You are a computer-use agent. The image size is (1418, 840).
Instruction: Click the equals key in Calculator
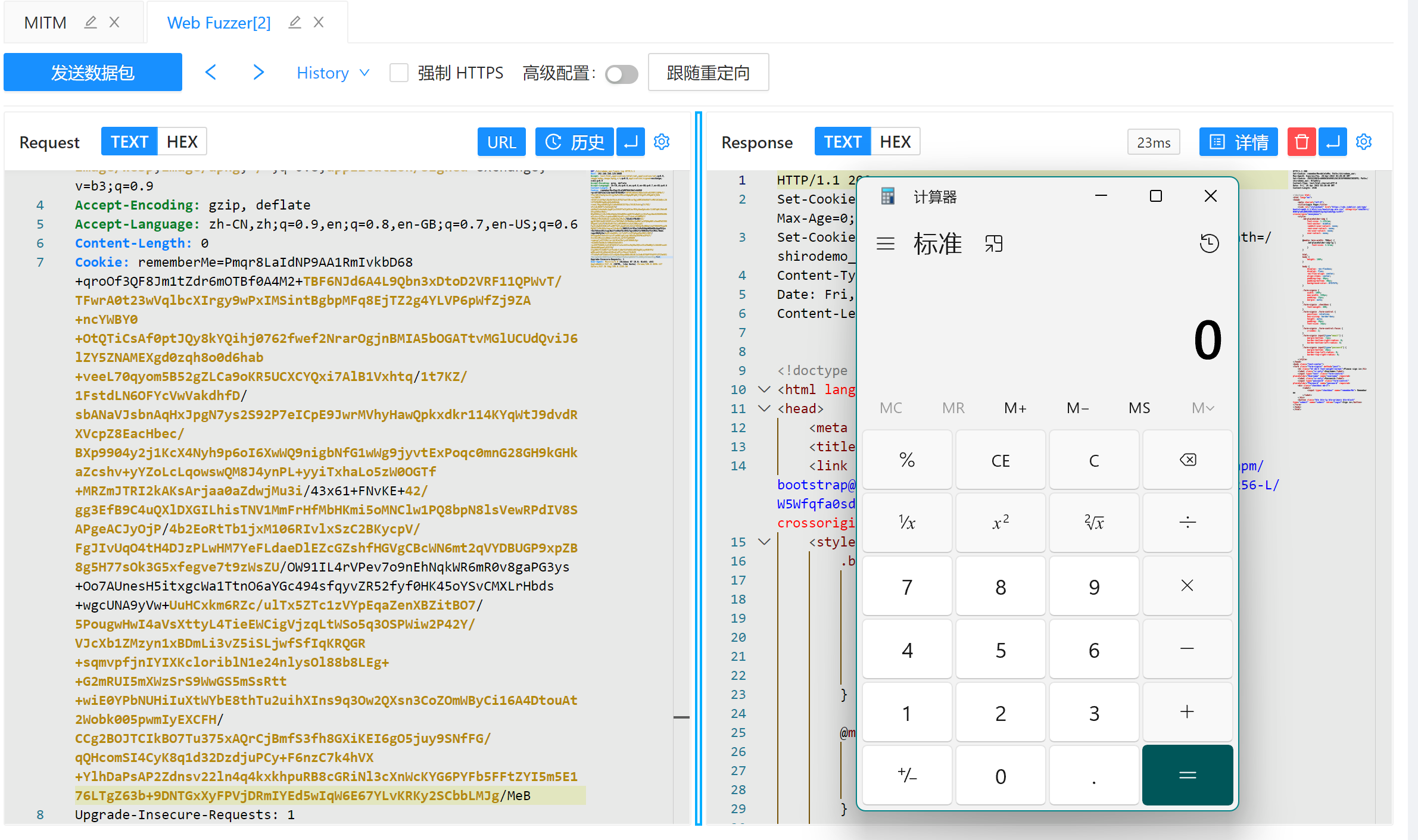coord(1188,775)
